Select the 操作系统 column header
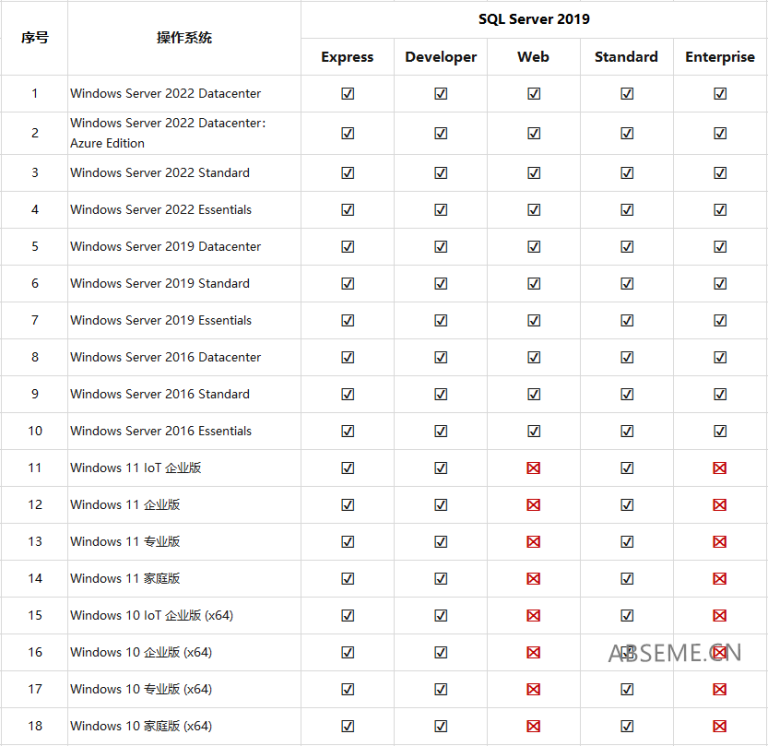768x746 pixels. pos(184,38)
